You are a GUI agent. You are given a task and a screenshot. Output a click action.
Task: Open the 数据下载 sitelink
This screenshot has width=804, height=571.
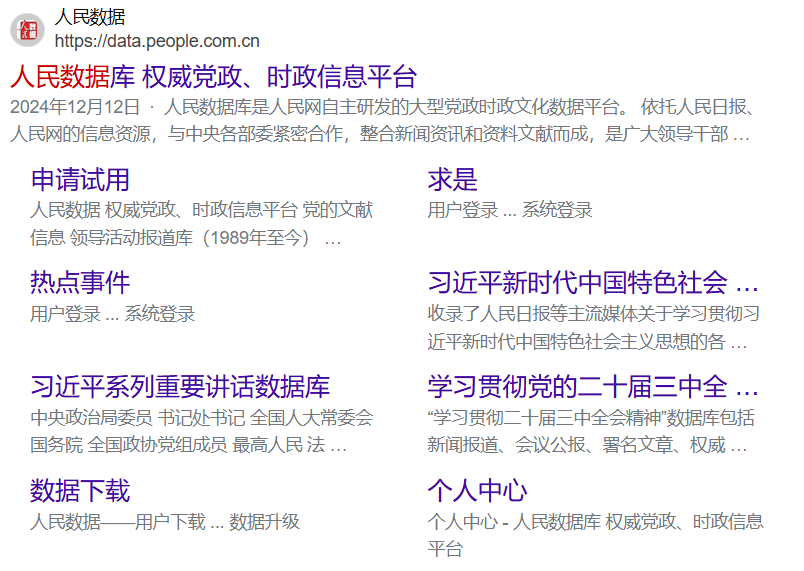pyautogui.click(x=80, y=491)
